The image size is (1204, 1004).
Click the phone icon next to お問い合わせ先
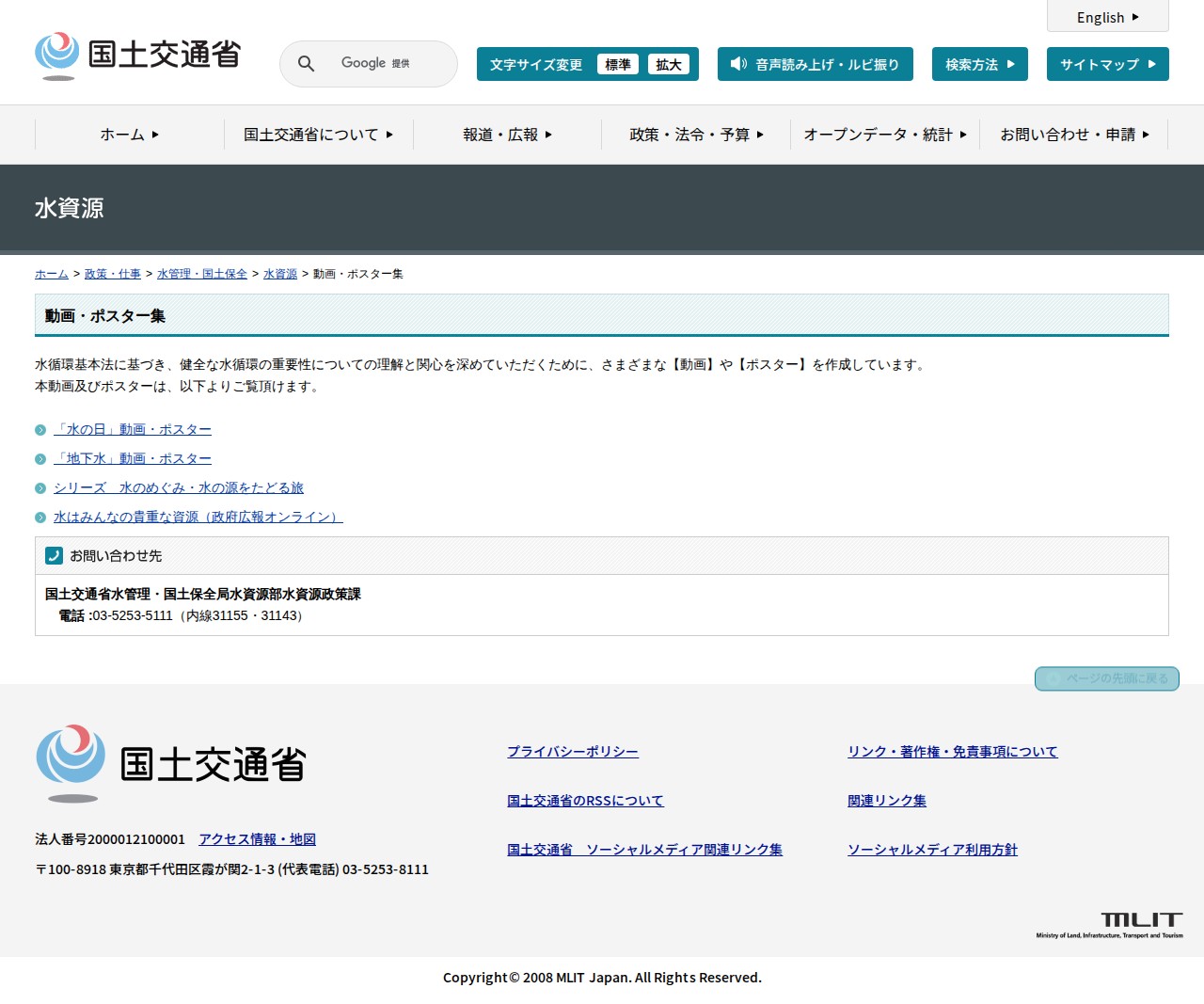(x=54, y=556)
